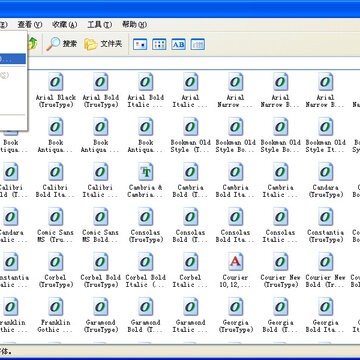Select the Courier New (TrueType) font

[280, 270]
